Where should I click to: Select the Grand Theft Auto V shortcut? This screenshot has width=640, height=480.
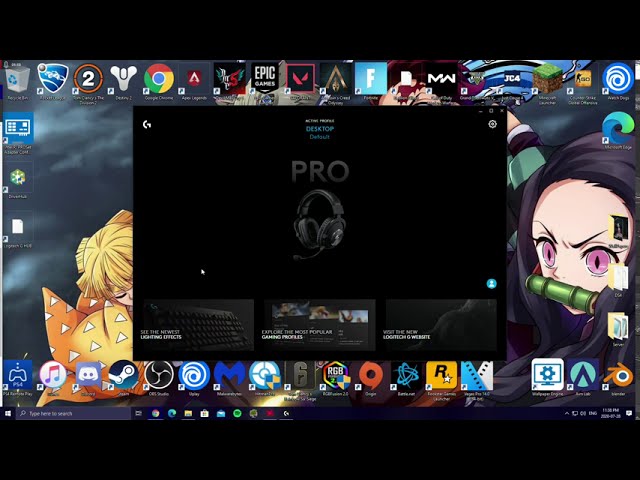pos(477,82)
